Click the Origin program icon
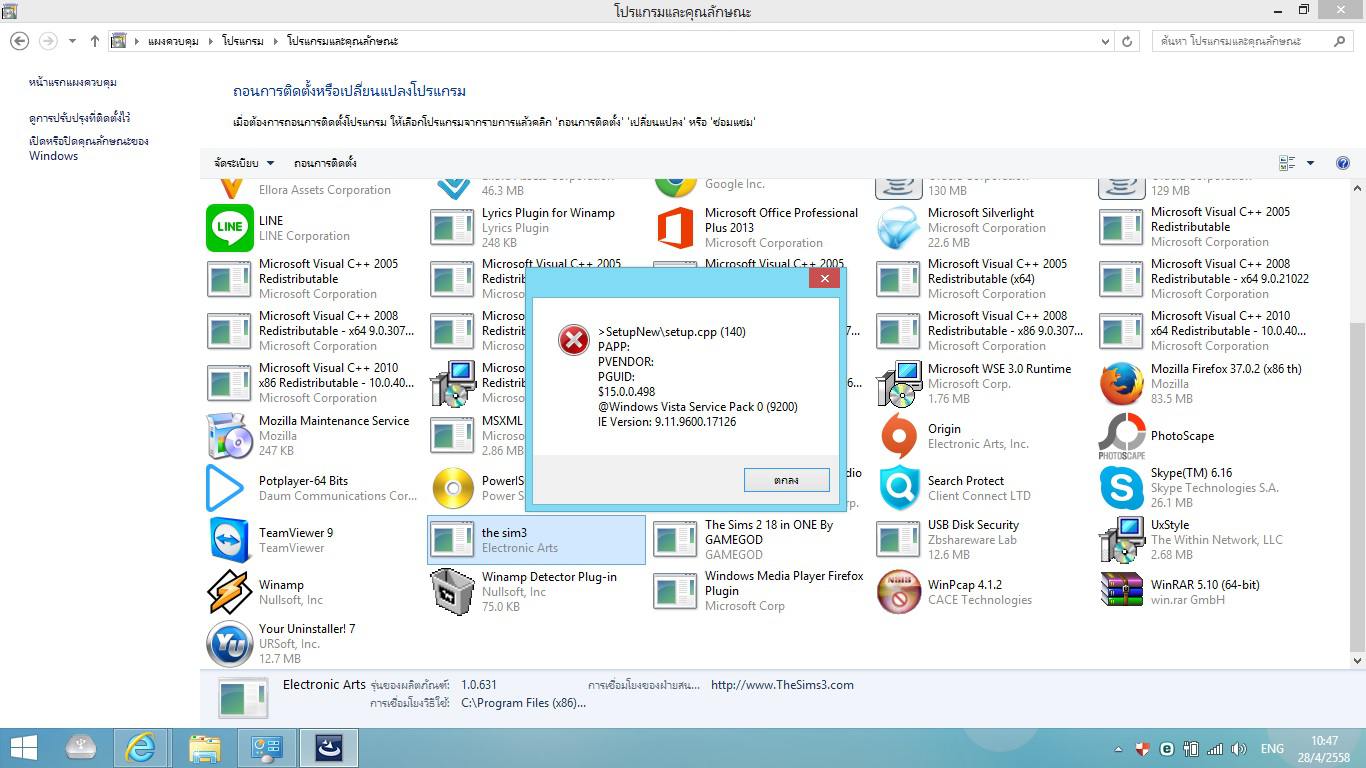Screen dimensions: 1366x768 (x=898, y=436)
